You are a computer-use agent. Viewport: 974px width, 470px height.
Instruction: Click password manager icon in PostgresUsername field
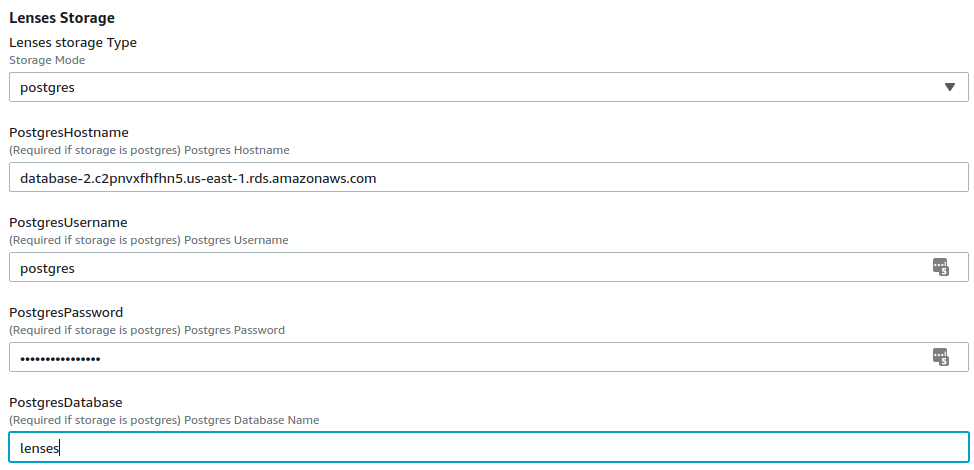tap(940, 267)
